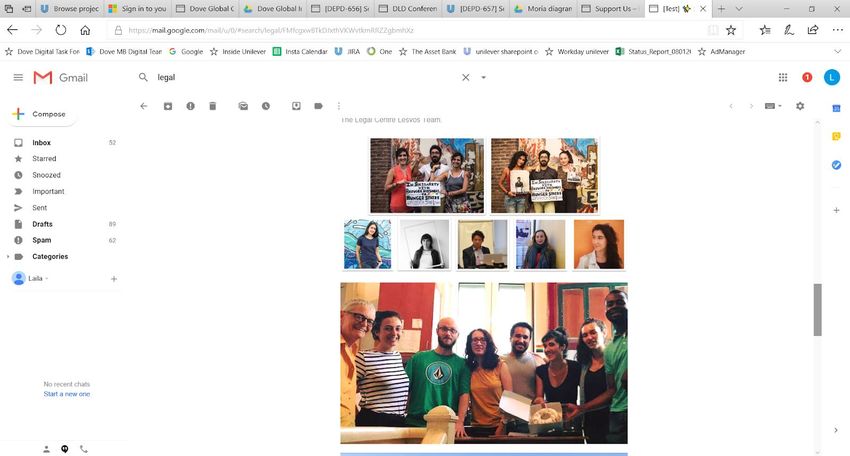850x456 pixels.
Task: Open the Hangouts conversations icon
Action: pyautogui.click(x=65, y=449)
